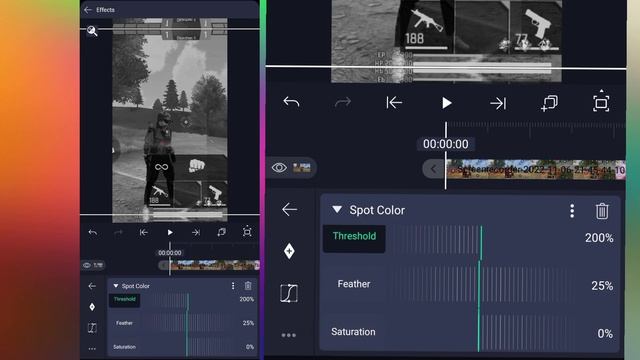Play the preview in the left panel
Screen dimensions: 640x360
pos(170,232)
